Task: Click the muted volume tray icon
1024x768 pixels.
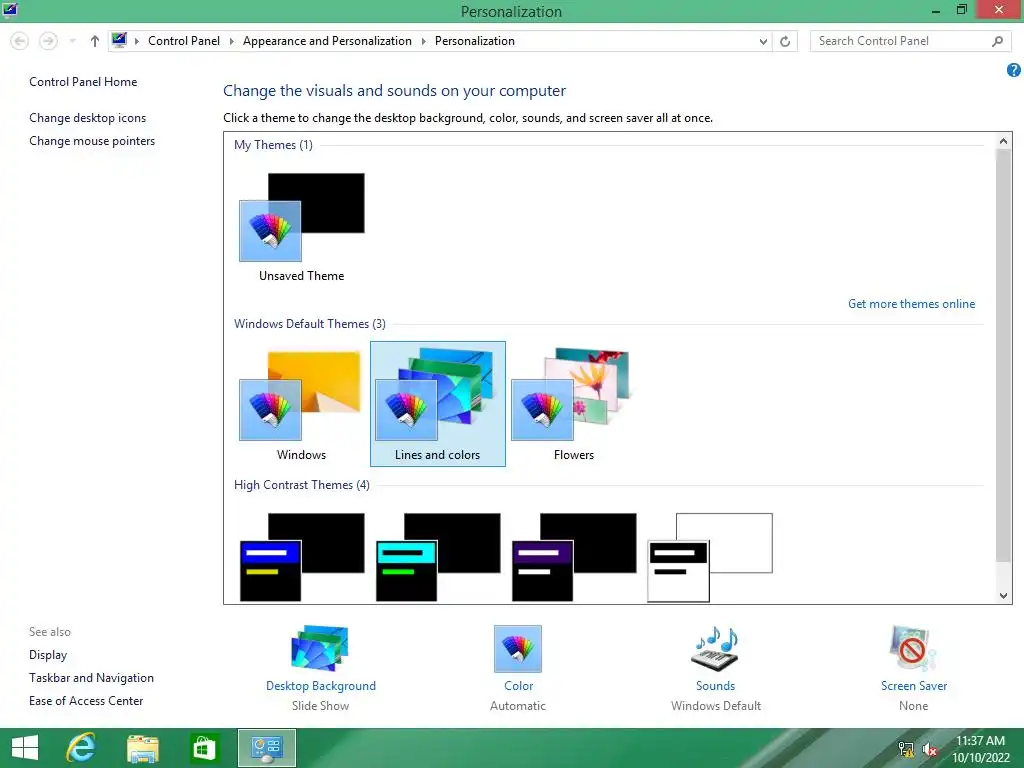Action: coord(930,749)
